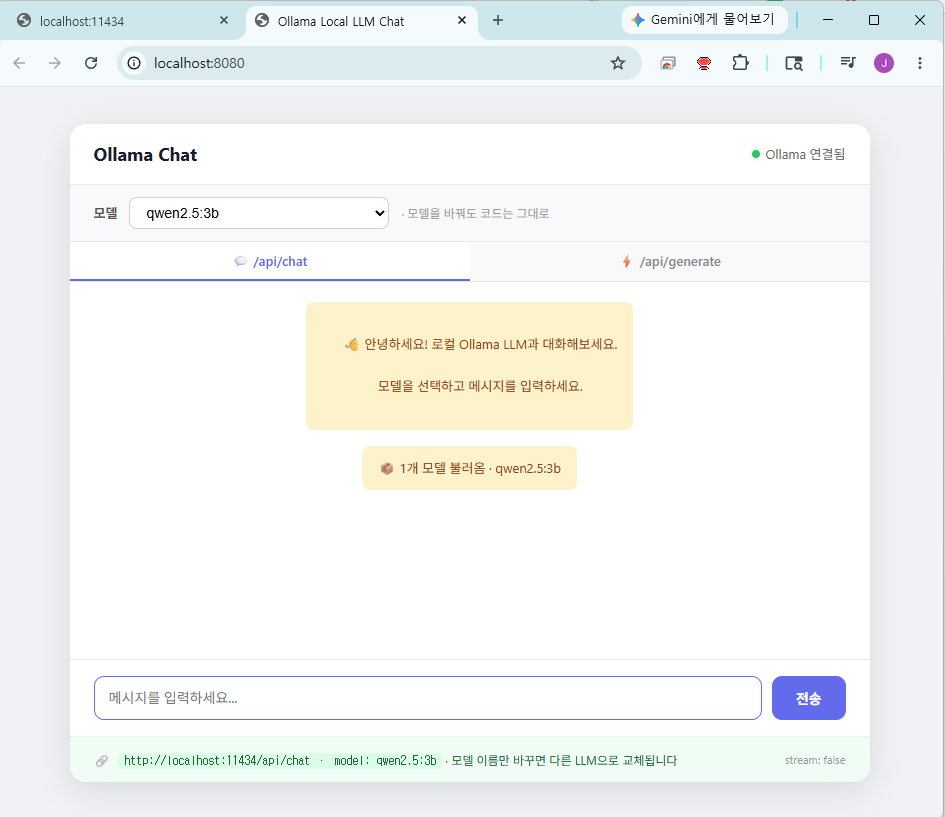
Task: Click the red extension icon in toolbar
Action: (704, 63)
